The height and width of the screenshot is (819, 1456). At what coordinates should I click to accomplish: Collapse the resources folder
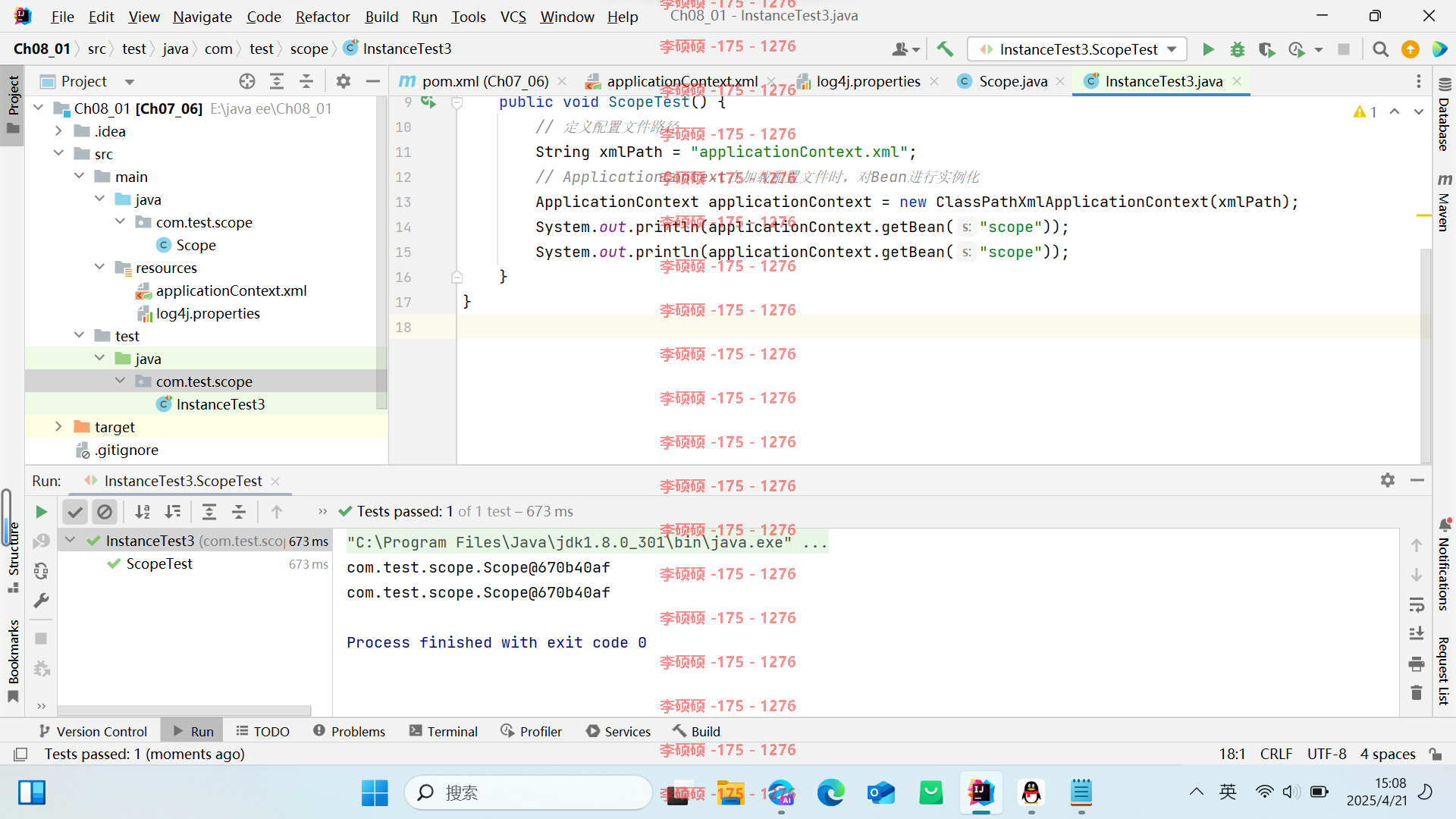pyautogui.click(x=100, y=268)
